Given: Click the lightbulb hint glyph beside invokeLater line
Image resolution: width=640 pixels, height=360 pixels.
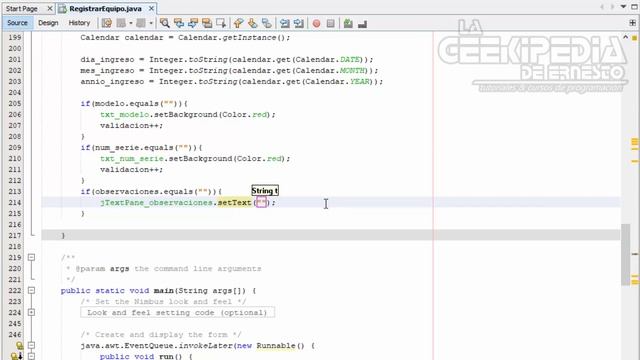Looking at the screenshot, I should pos(19,346).
